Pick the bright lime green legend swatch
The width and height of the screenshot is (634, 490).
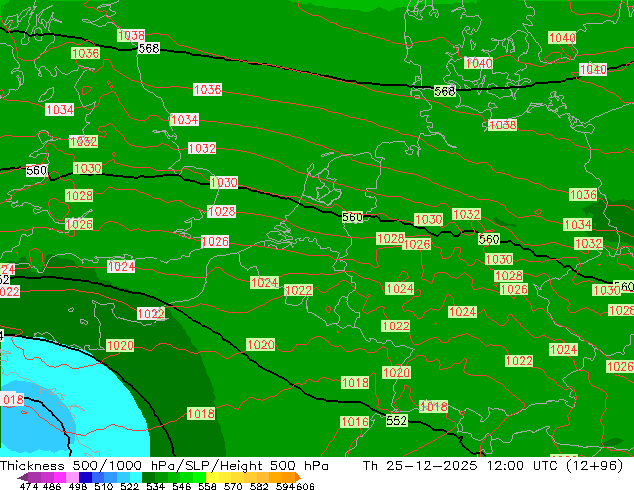tap(199, 477)
